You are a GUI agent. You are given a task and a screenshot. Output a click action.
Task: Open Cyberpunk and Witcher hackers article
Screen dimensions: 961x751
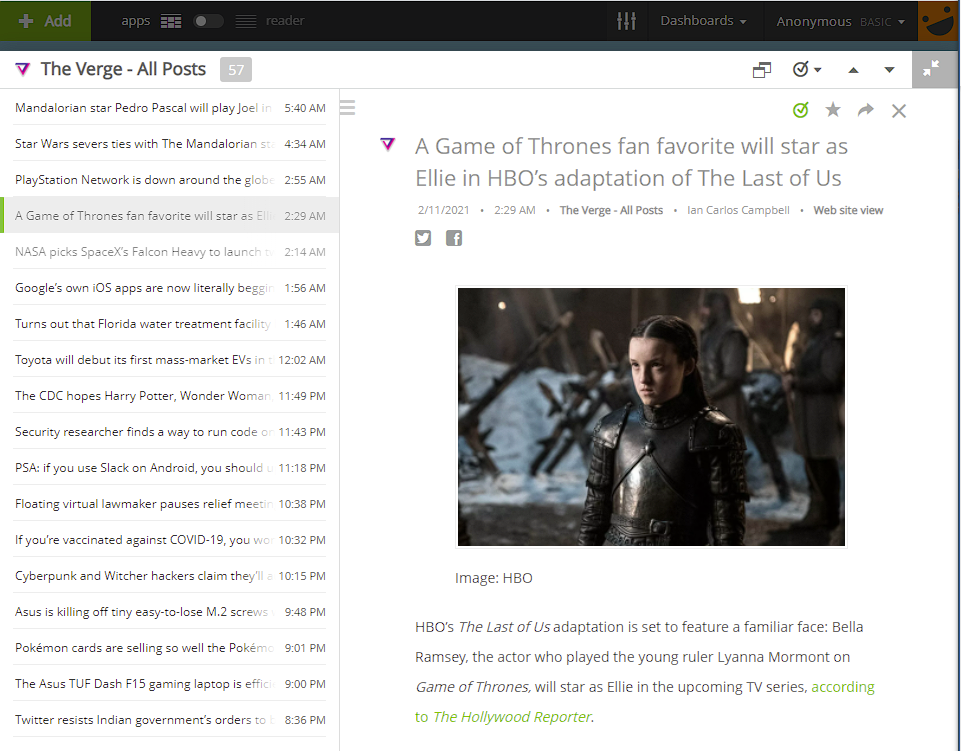pos(170,576)
